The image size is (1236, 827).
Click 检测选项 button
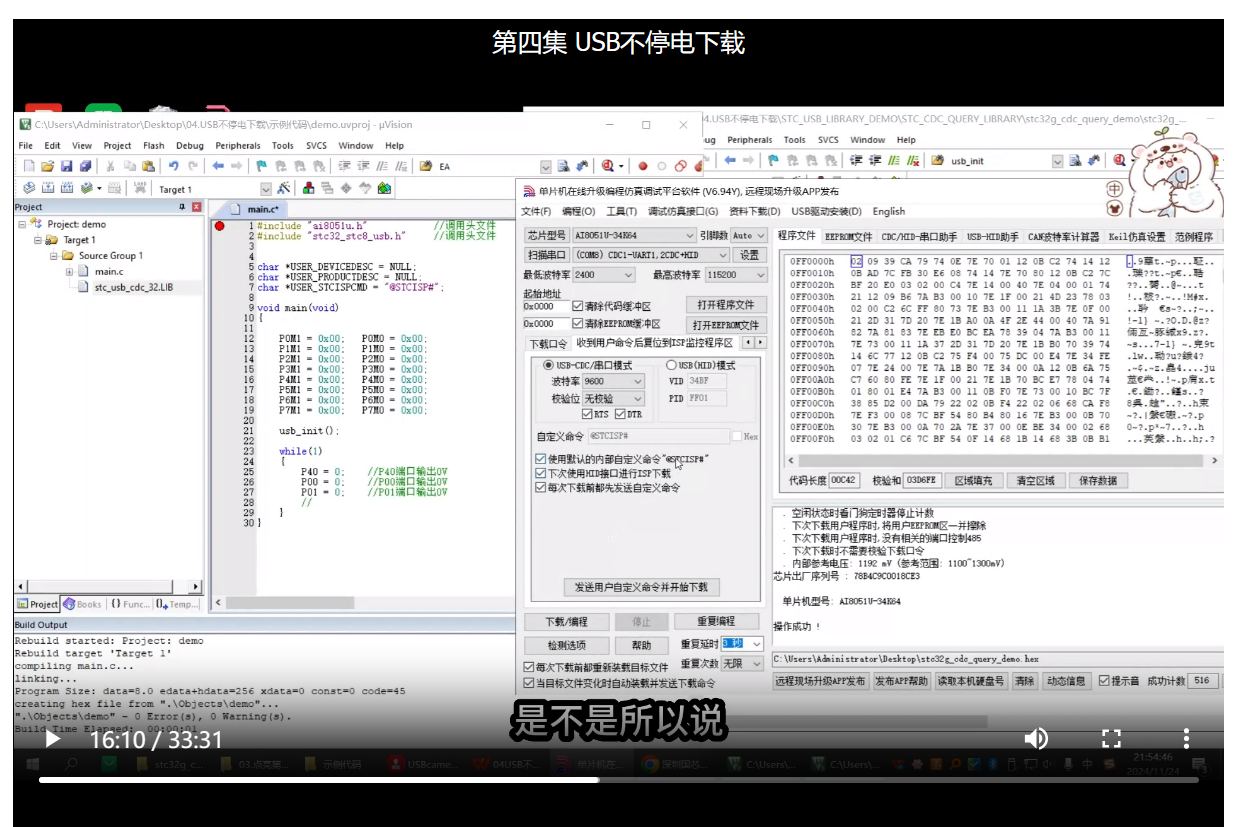pyautogui.click(x=565, y=645)
